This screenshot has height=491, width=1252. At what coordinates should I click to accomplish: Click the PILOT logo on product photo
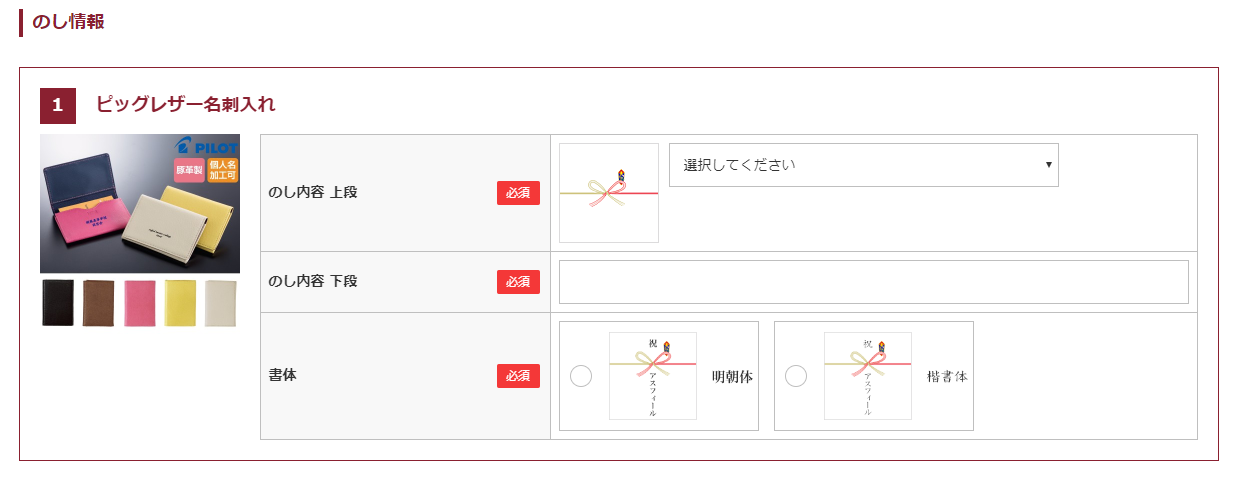tap(206, 146)
